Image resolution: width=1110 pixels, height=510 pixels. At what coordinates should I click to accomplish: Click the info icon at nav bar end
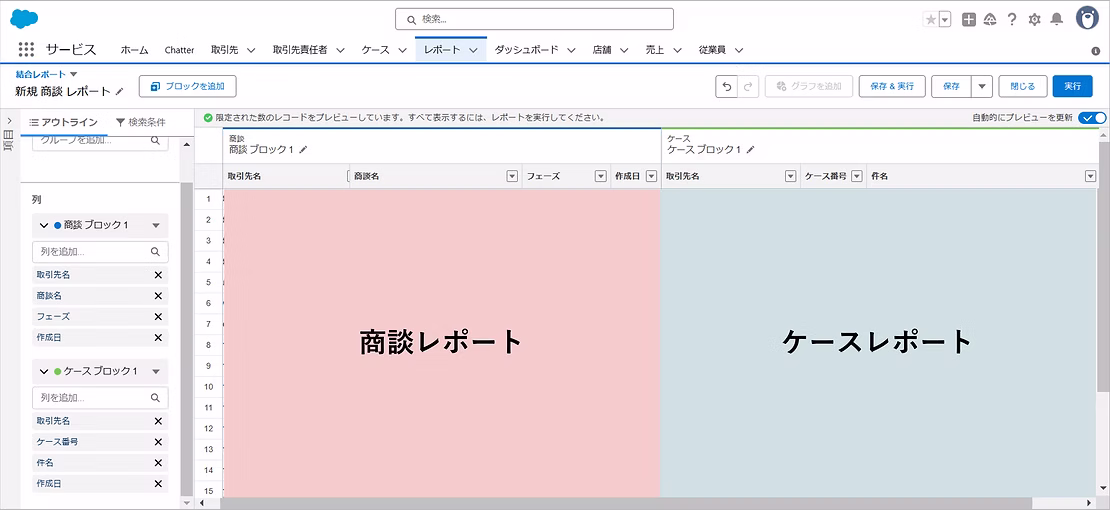[x=1096, y=51]
